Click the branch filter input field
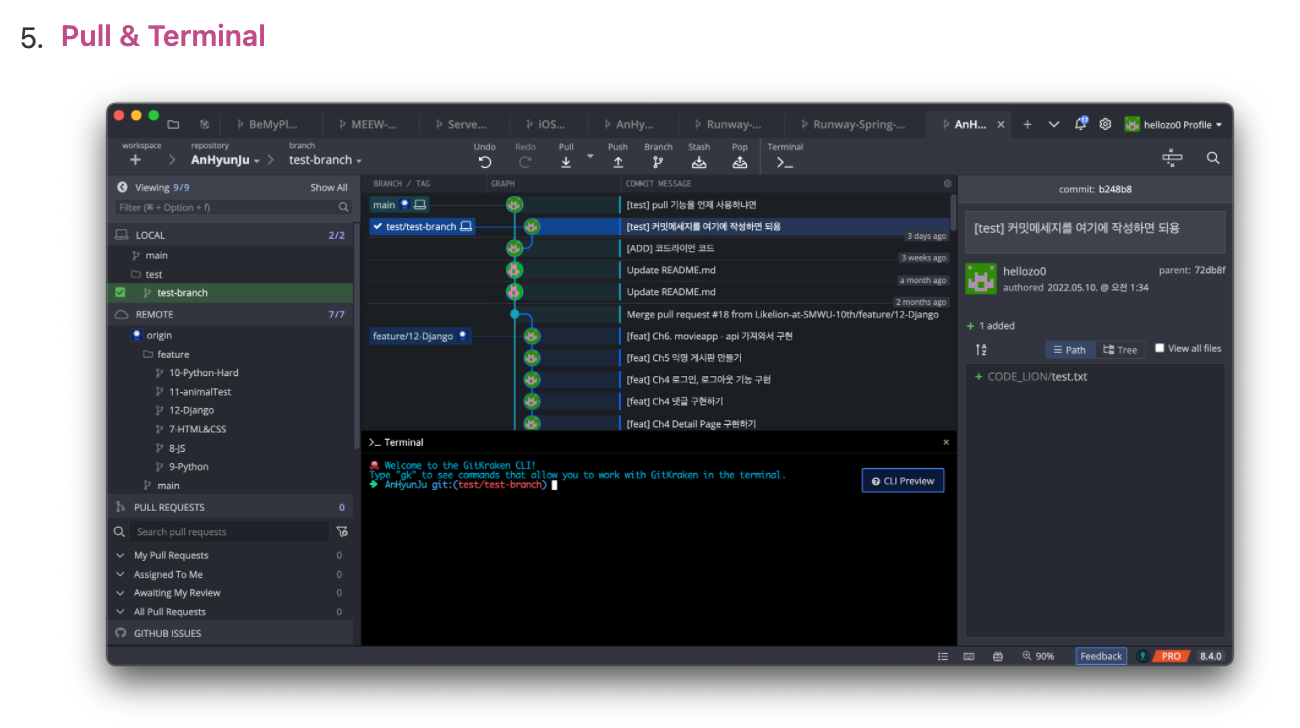Screen dimensions: 1300x728 coord(233,207)
